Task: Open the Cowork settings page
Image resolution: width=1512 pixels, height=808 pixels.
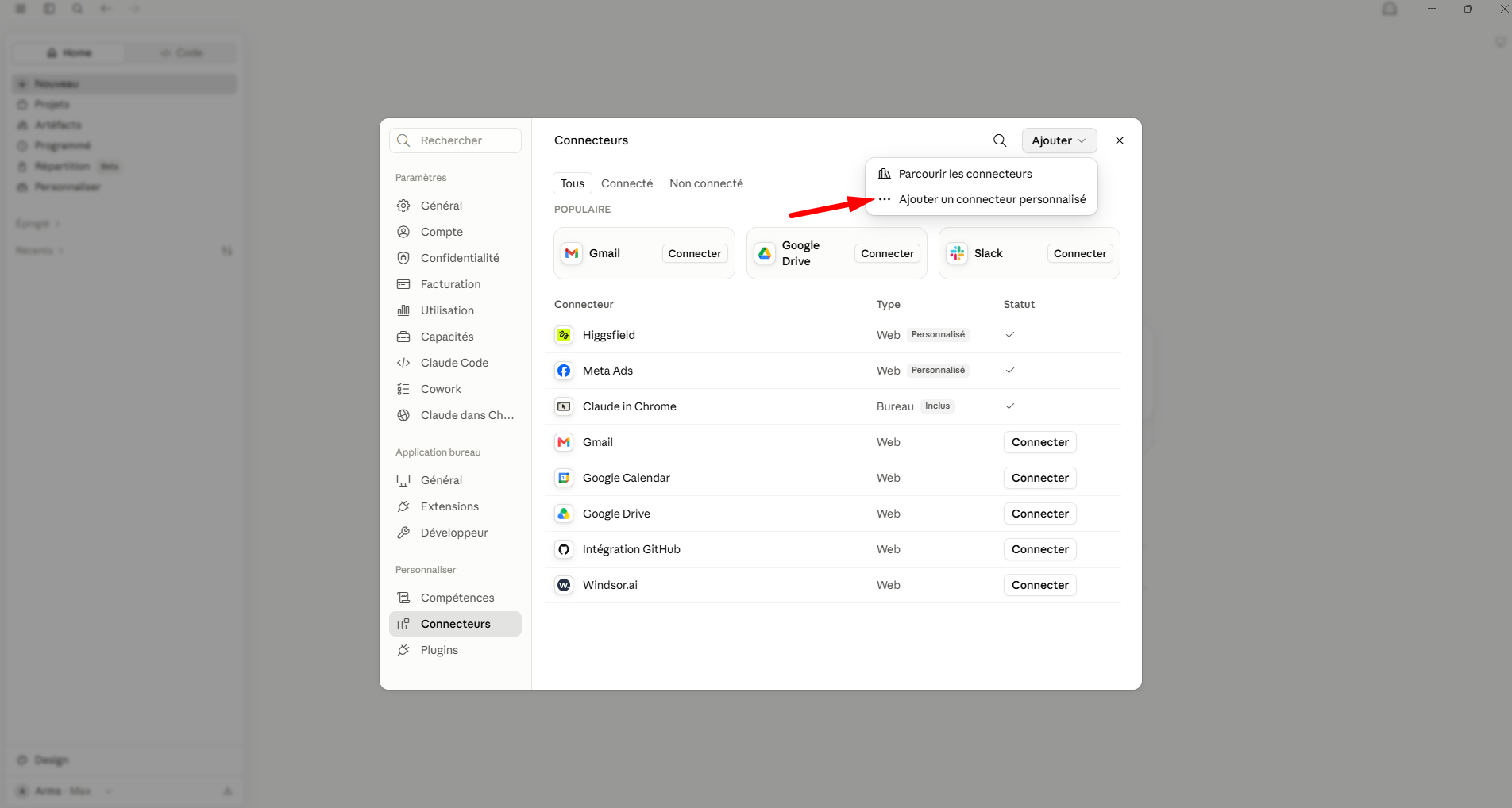Action: pyautogui.click(x=455, y=389)
